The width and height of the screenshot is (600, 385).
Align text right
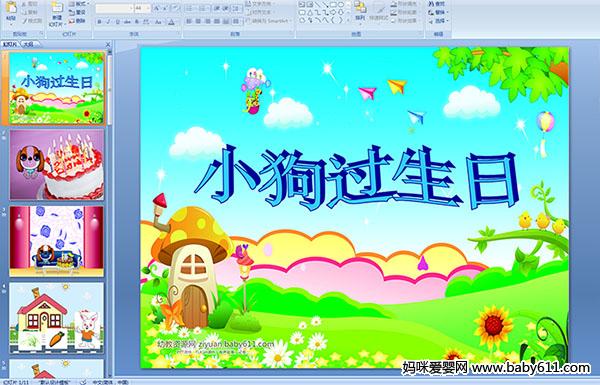tap(208, 21)
